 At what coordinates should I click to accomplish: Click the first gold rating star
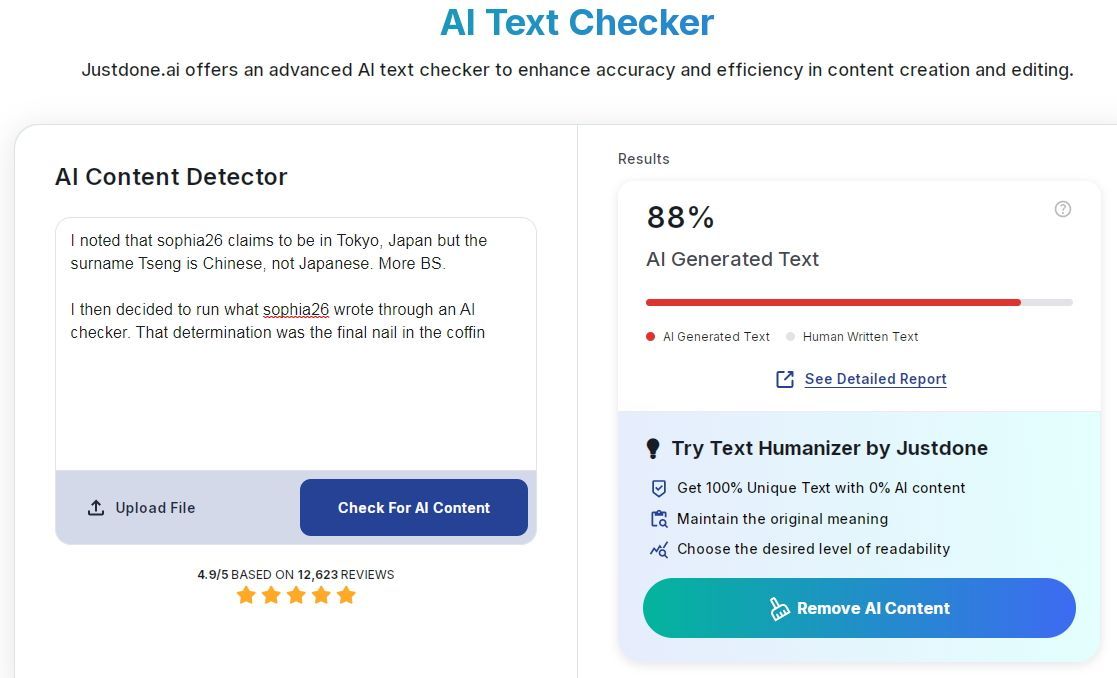coord(246,596)
